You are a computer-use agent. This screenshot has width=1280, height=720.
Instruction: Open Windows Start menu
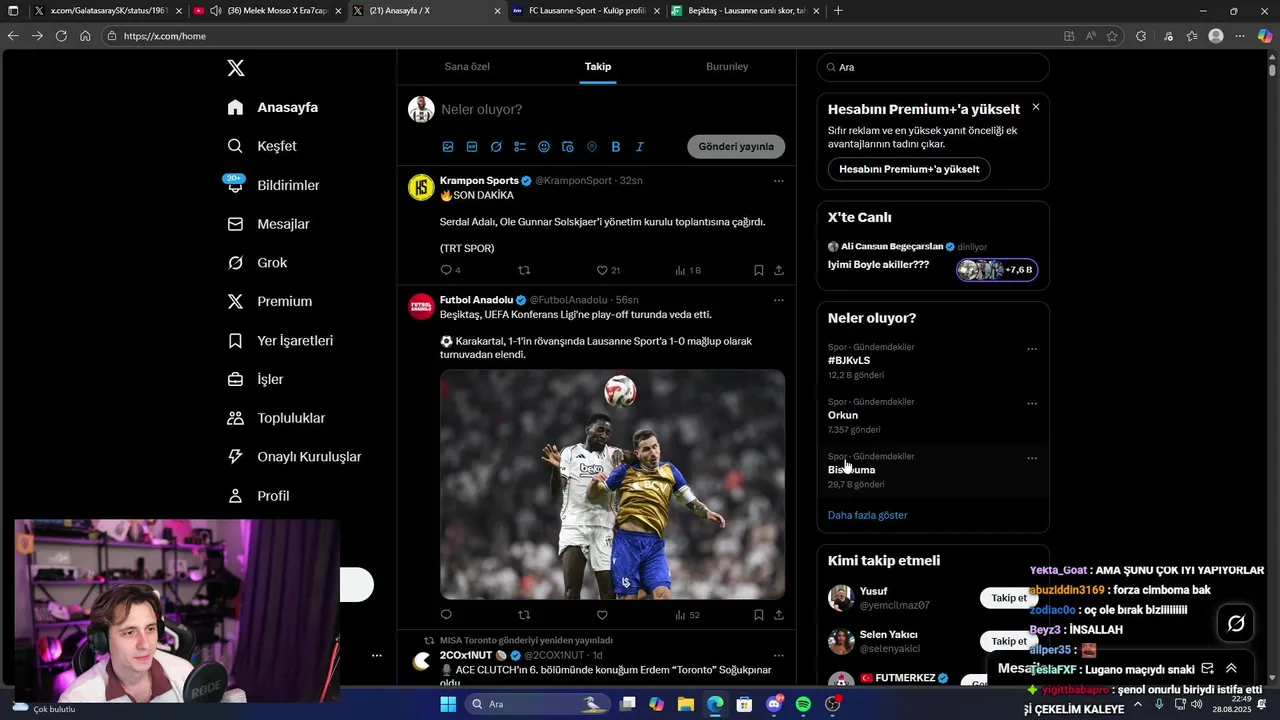pos(448,704)
